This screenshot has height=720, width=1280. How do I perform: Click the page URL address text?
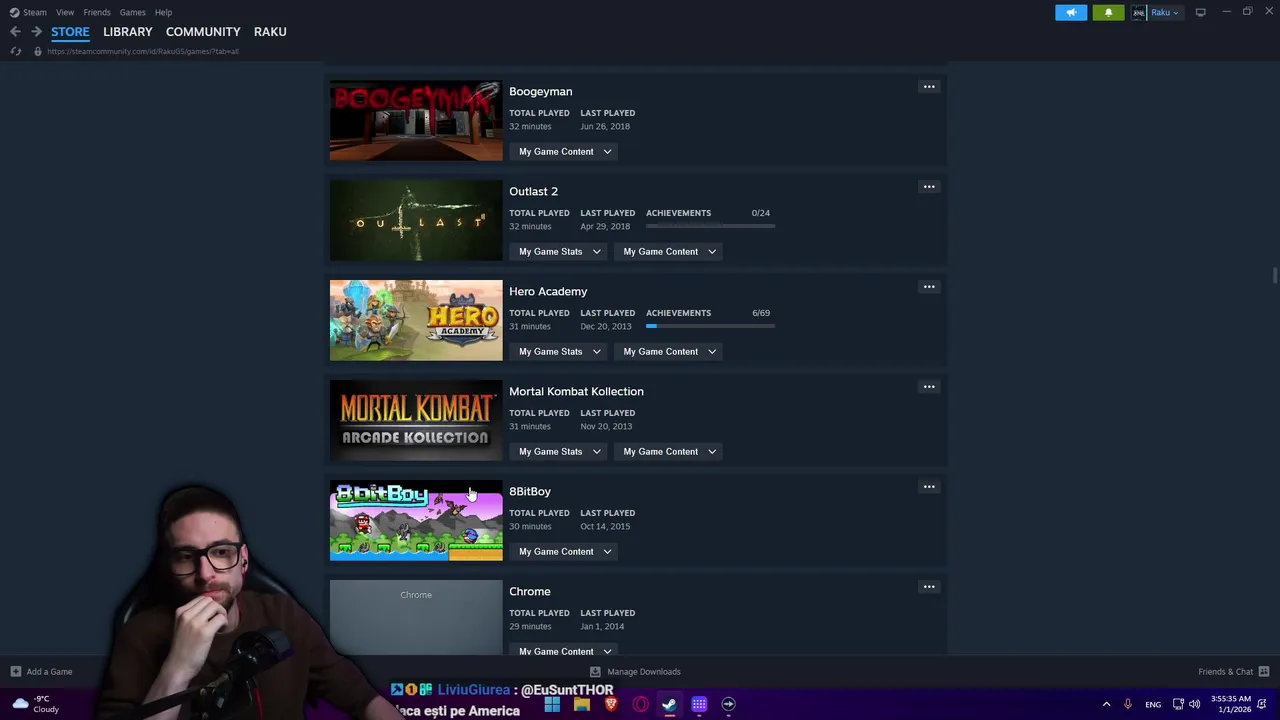click(143, 51)
